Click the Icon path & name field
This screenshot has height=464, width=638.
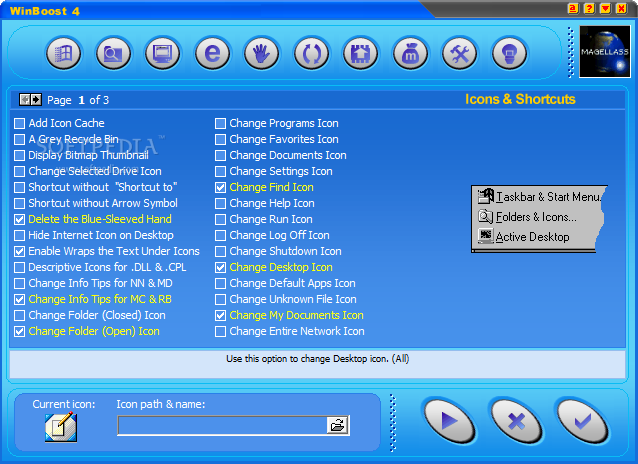click(222, 425)
